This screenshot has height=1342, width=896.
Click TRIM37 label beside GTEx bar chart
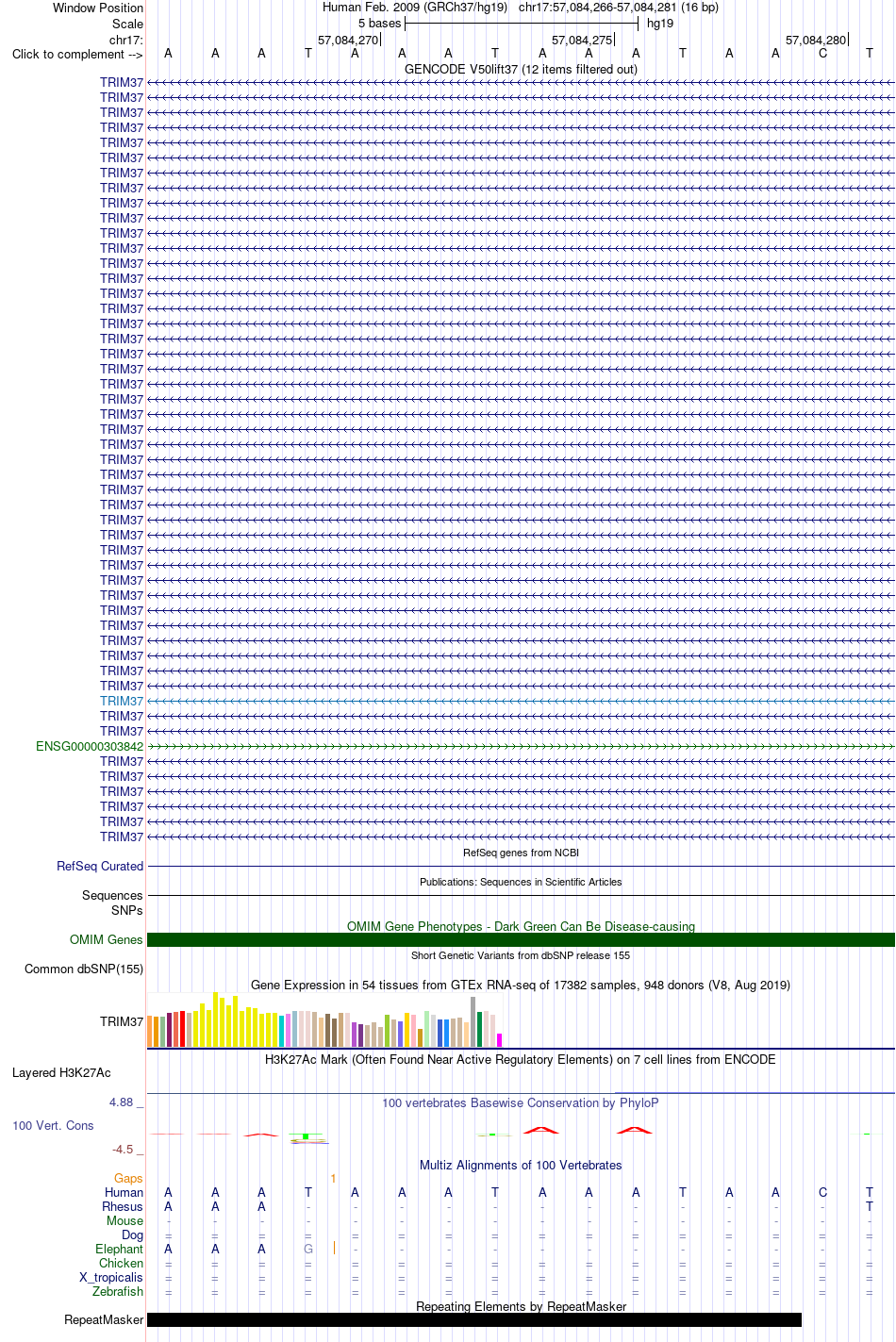pos(122,1021)
